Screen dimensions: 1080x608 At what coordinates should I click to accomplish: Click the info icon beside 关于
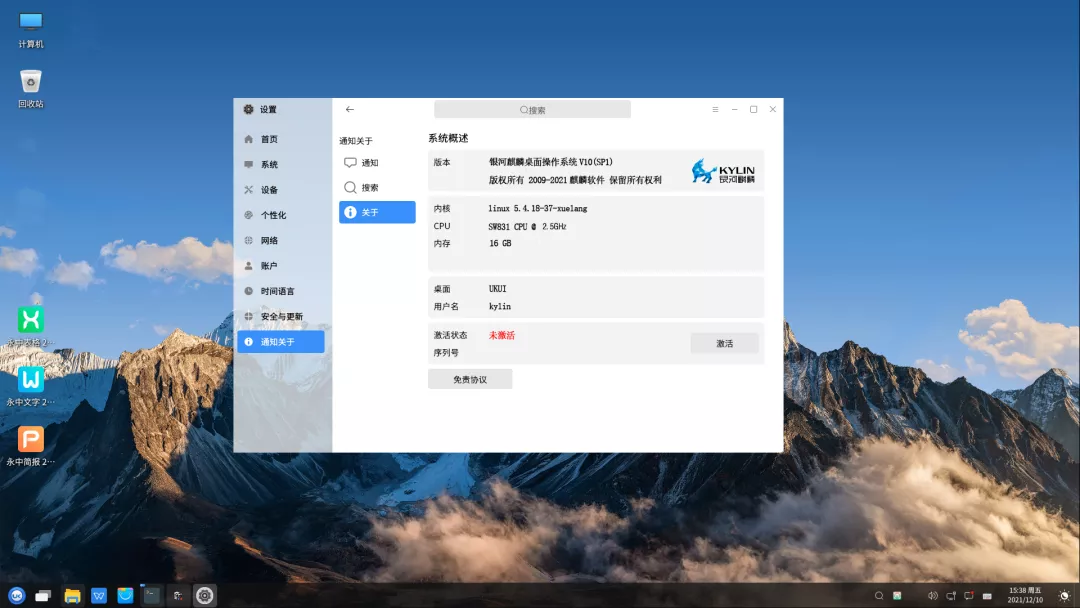pos(351,212)
